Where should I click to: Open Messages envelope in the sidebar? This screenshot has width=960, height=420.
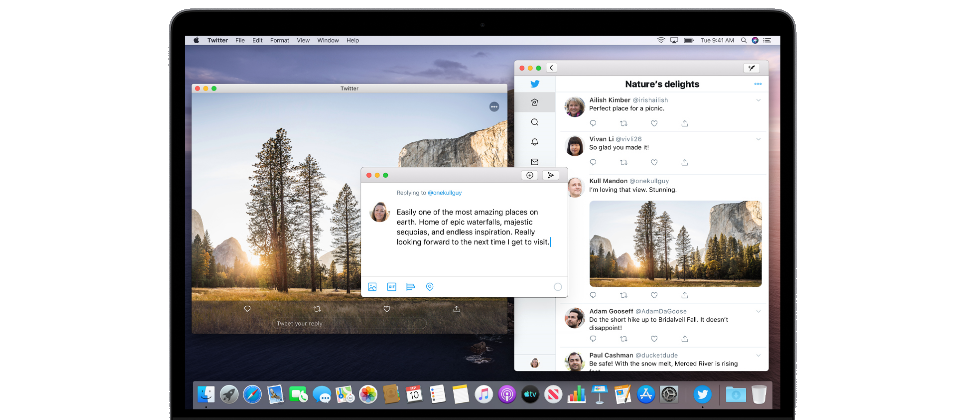[534, 162]
